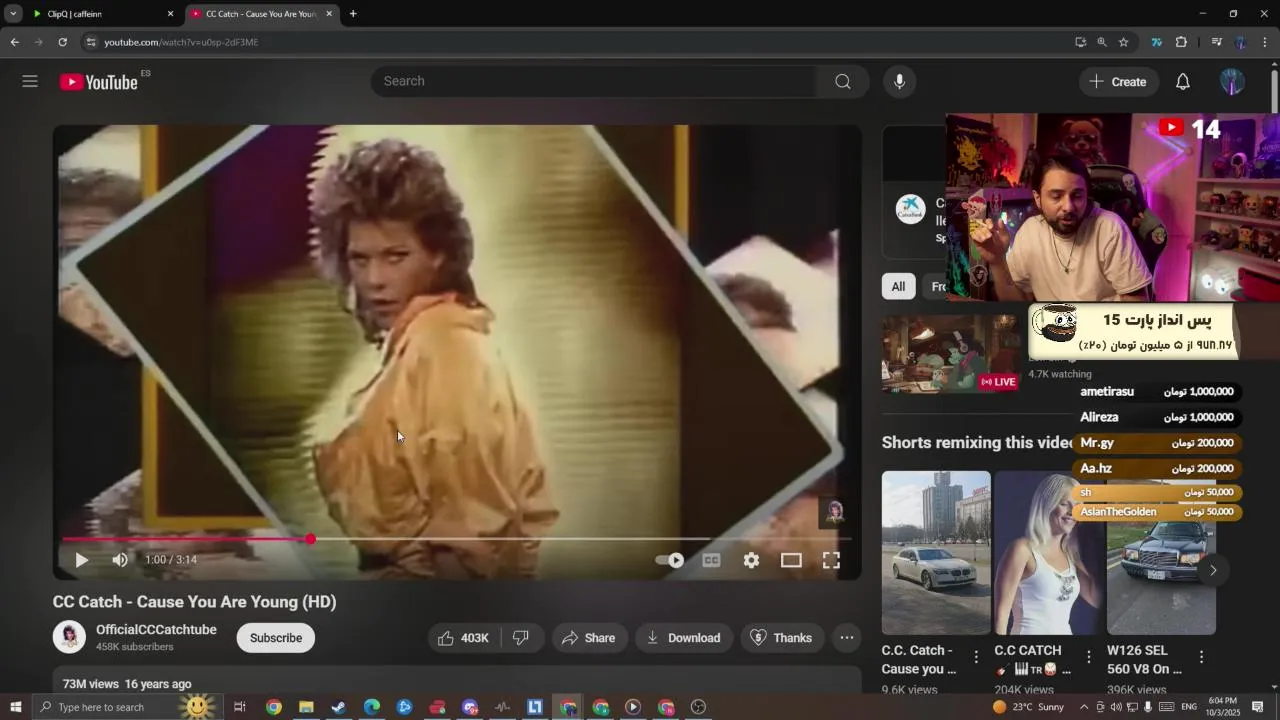The width and height of the screenshot is (1280, 720).
Task: Open options for the W126 SEL Short
Action: pos(1201,657)
